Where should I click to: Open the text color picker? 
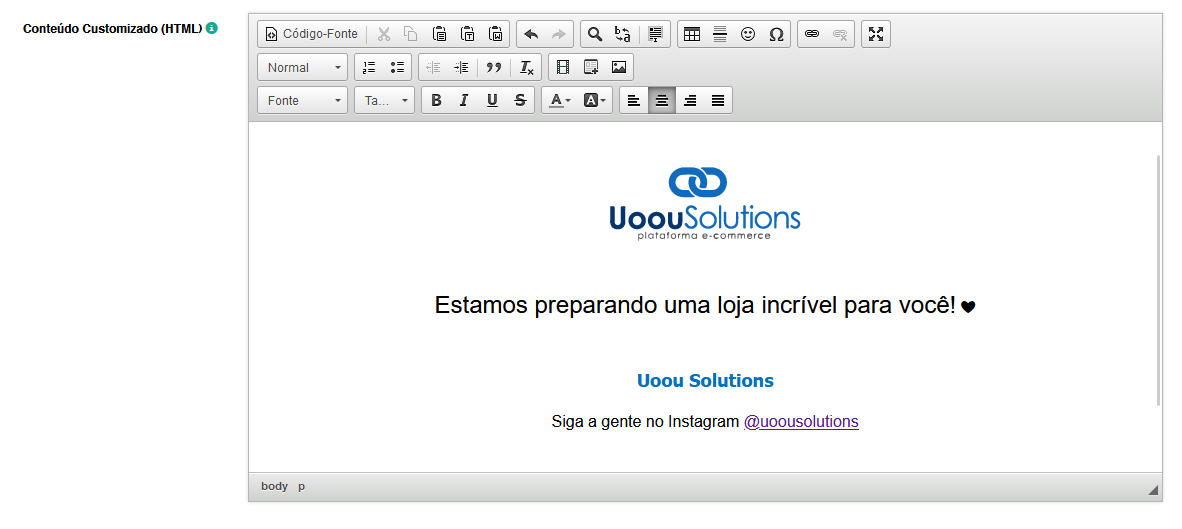point(559,100)
